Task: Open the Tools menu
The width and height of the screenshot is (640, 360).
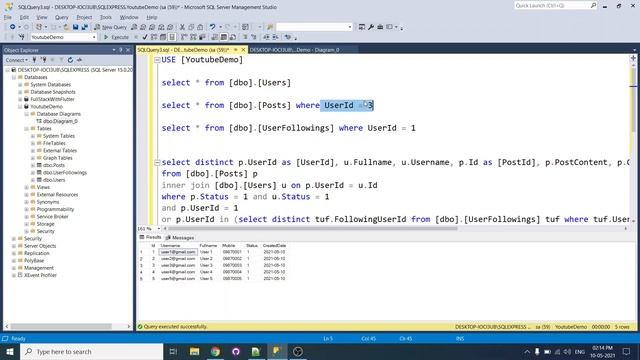Action: coord(106,17)
